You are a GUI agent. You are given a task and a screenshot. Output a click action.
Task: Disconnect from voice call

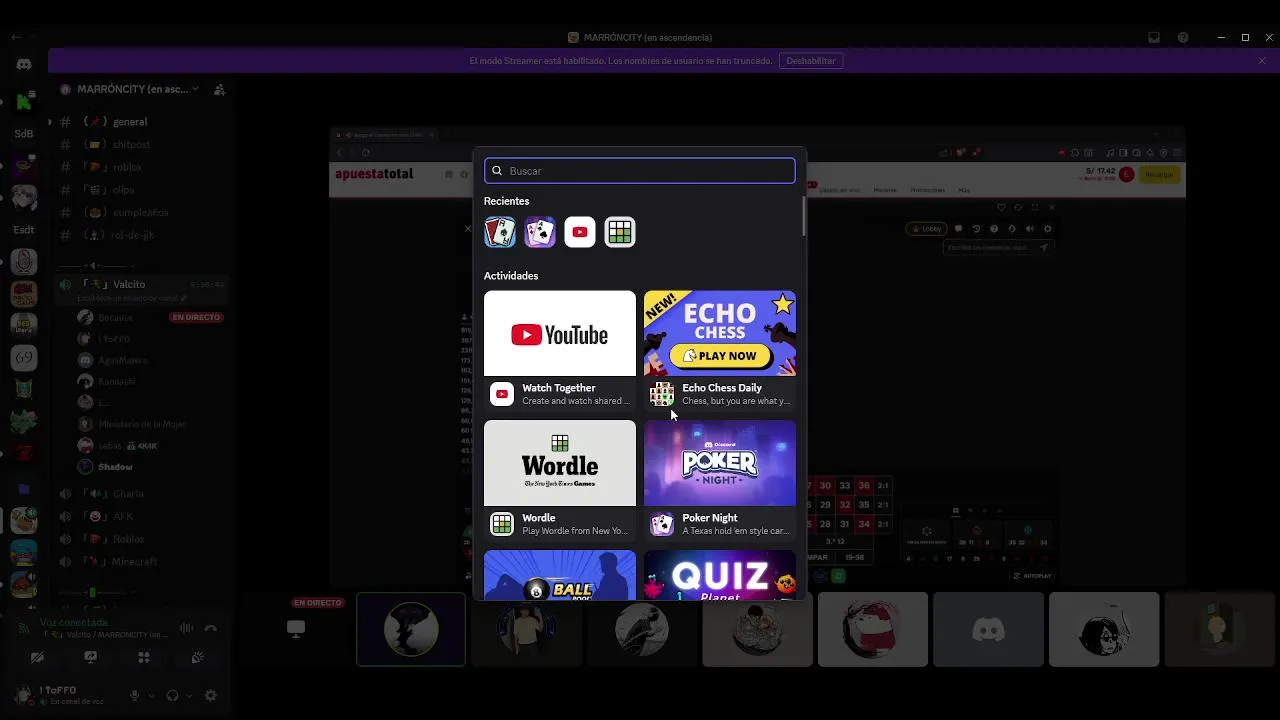(x=210, y=628)
